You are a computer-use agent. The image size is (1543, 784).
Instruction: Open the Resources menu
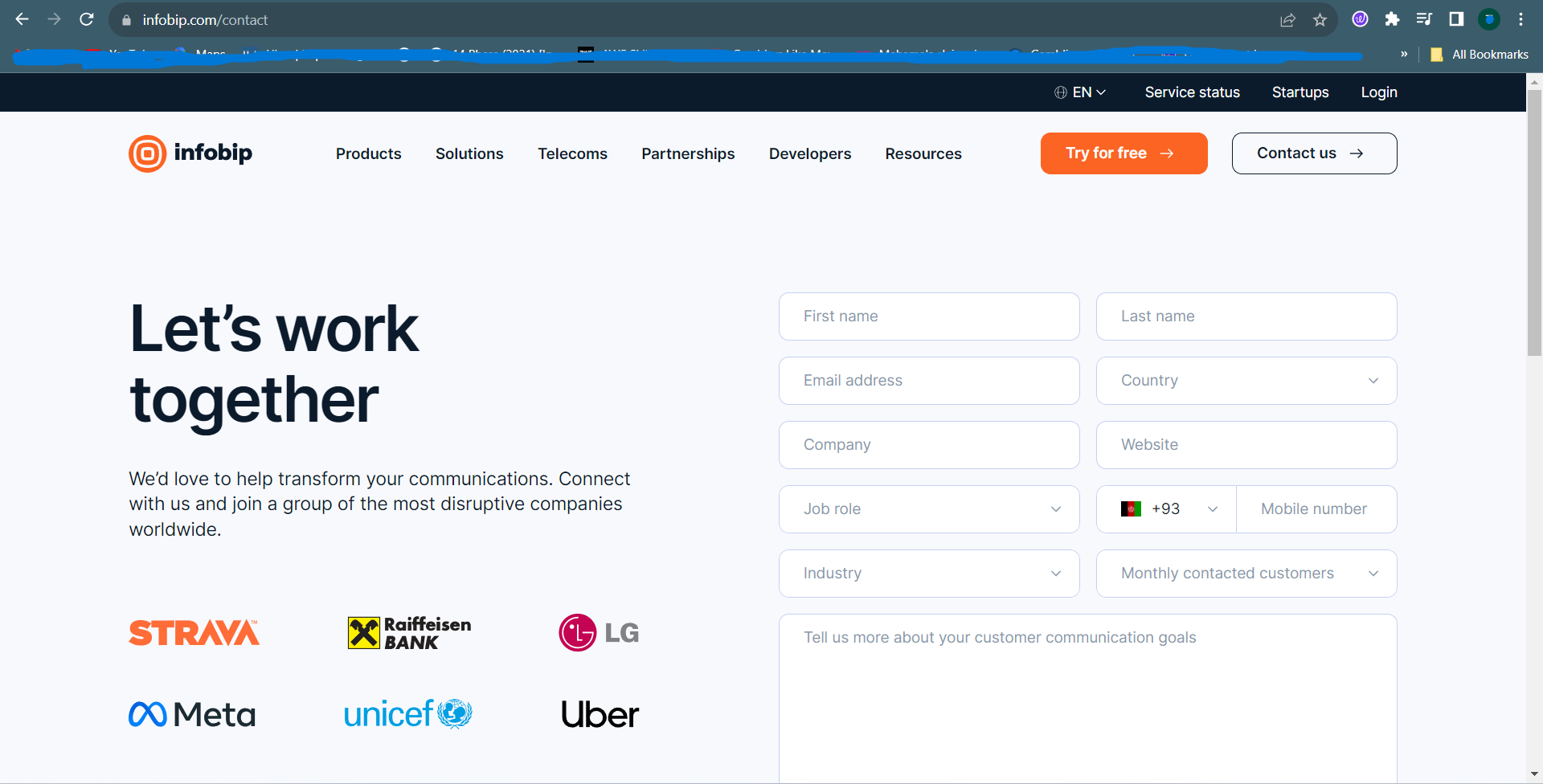pos(923,153)
